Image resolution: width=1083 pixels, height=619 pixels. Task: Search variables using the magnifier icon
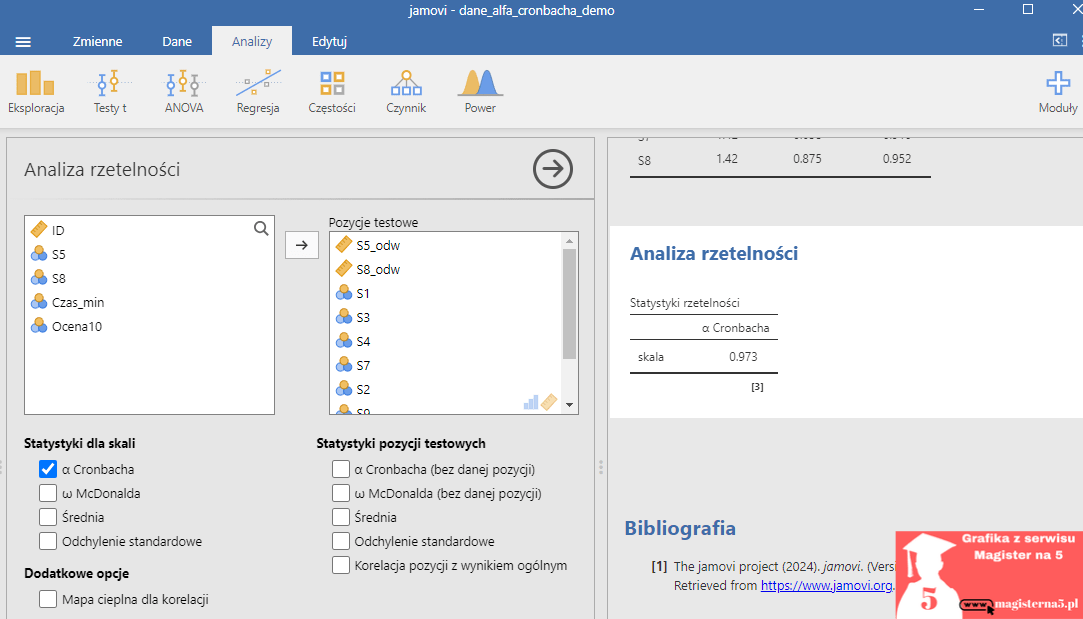coord(261,229)
